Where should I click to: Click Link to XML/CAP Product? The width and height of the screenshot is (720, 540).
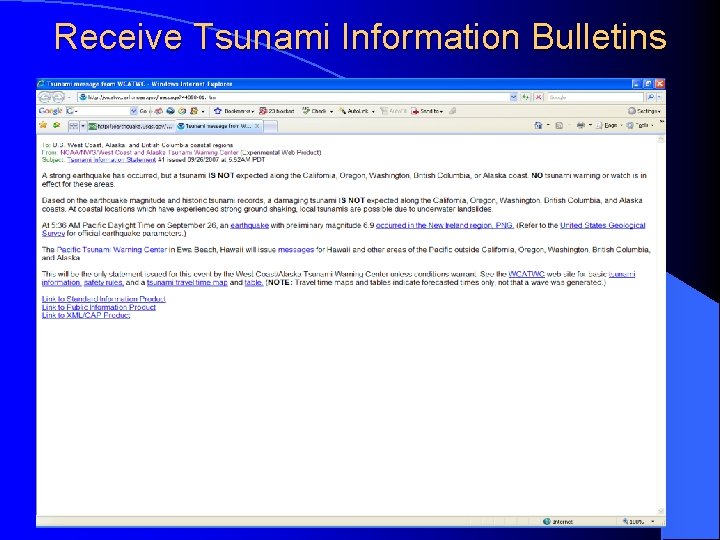86,315
